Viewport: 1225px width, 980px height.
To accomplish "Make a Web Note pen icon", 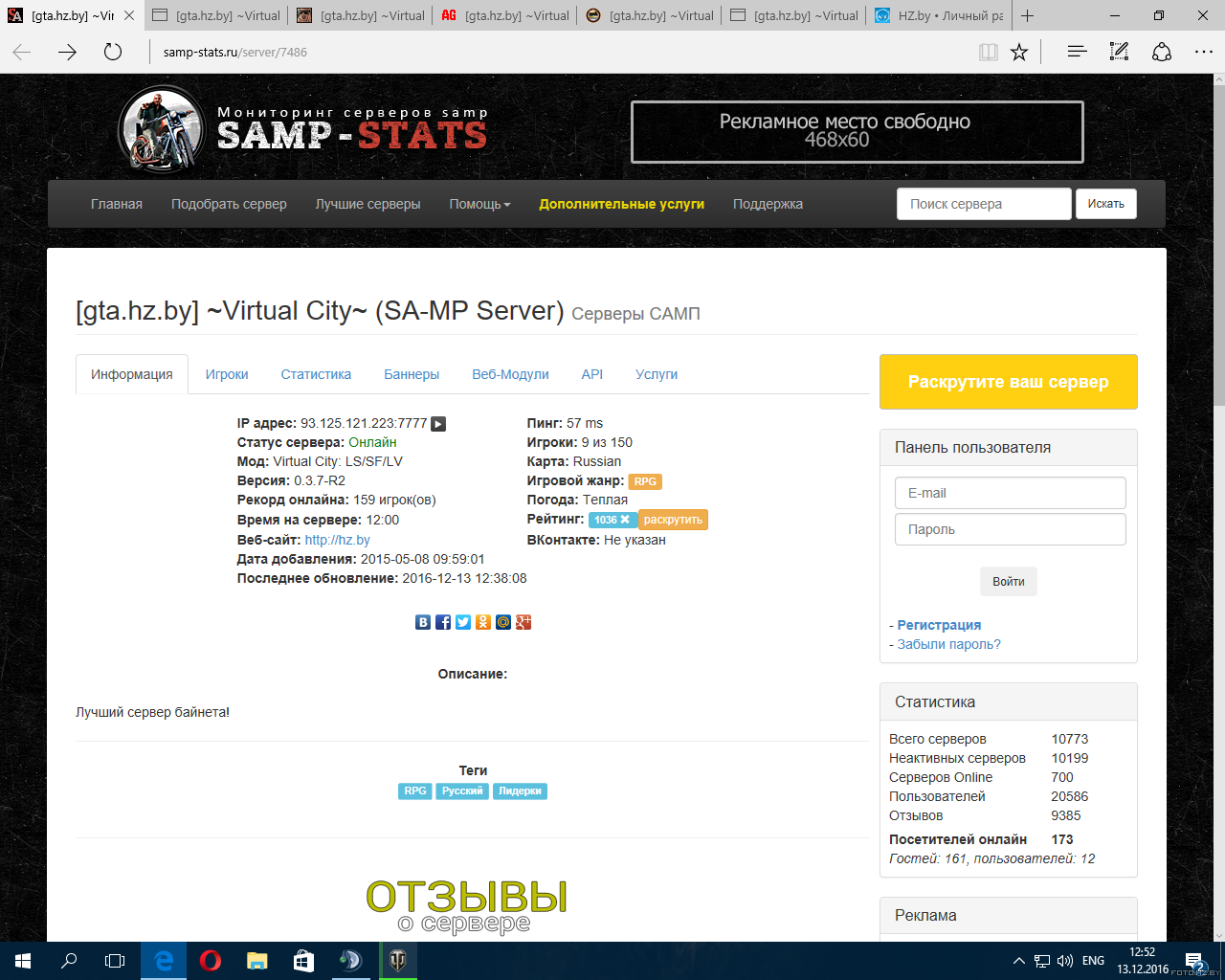I will (1119, 52).
